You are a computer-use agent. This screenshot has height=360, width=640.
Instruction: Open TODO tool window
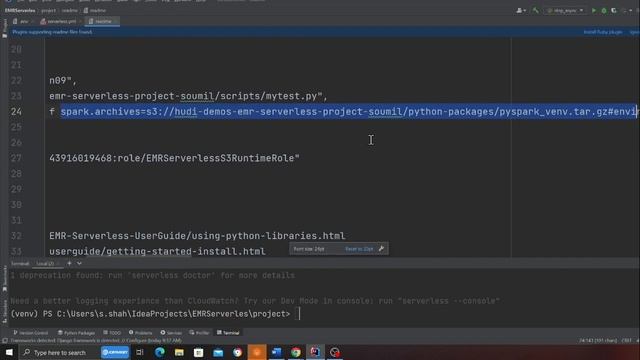pos(112,333)
